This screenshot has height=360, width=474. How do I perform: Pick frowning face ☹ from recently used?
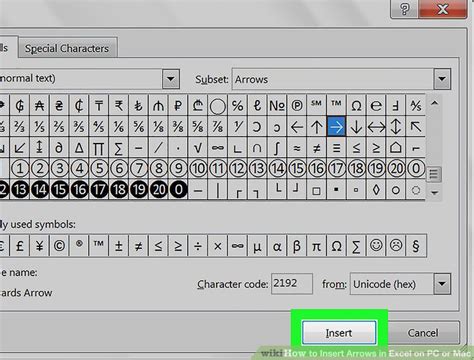396,246
